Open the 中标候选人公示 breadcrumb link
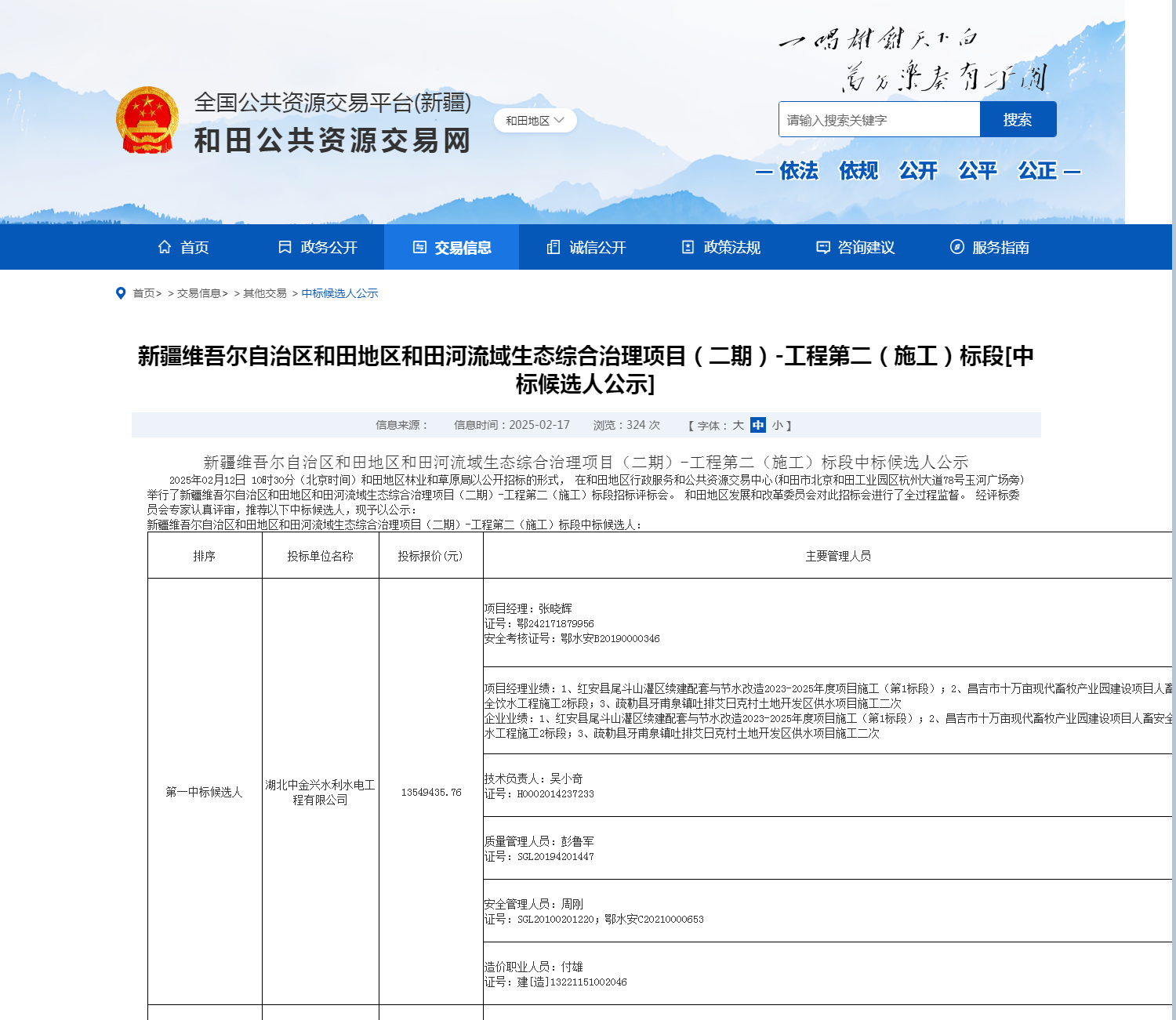Viewport: 1176px width, 1020px height. pyautogui.click(x=340, y=292)
